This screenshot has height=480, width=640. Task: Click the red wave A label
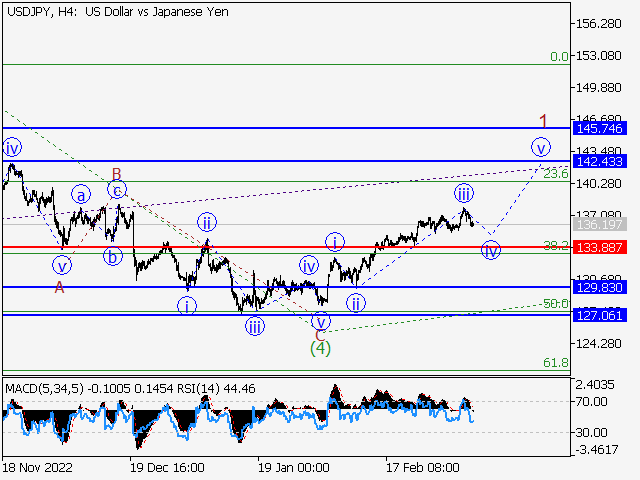pos(60,288)
